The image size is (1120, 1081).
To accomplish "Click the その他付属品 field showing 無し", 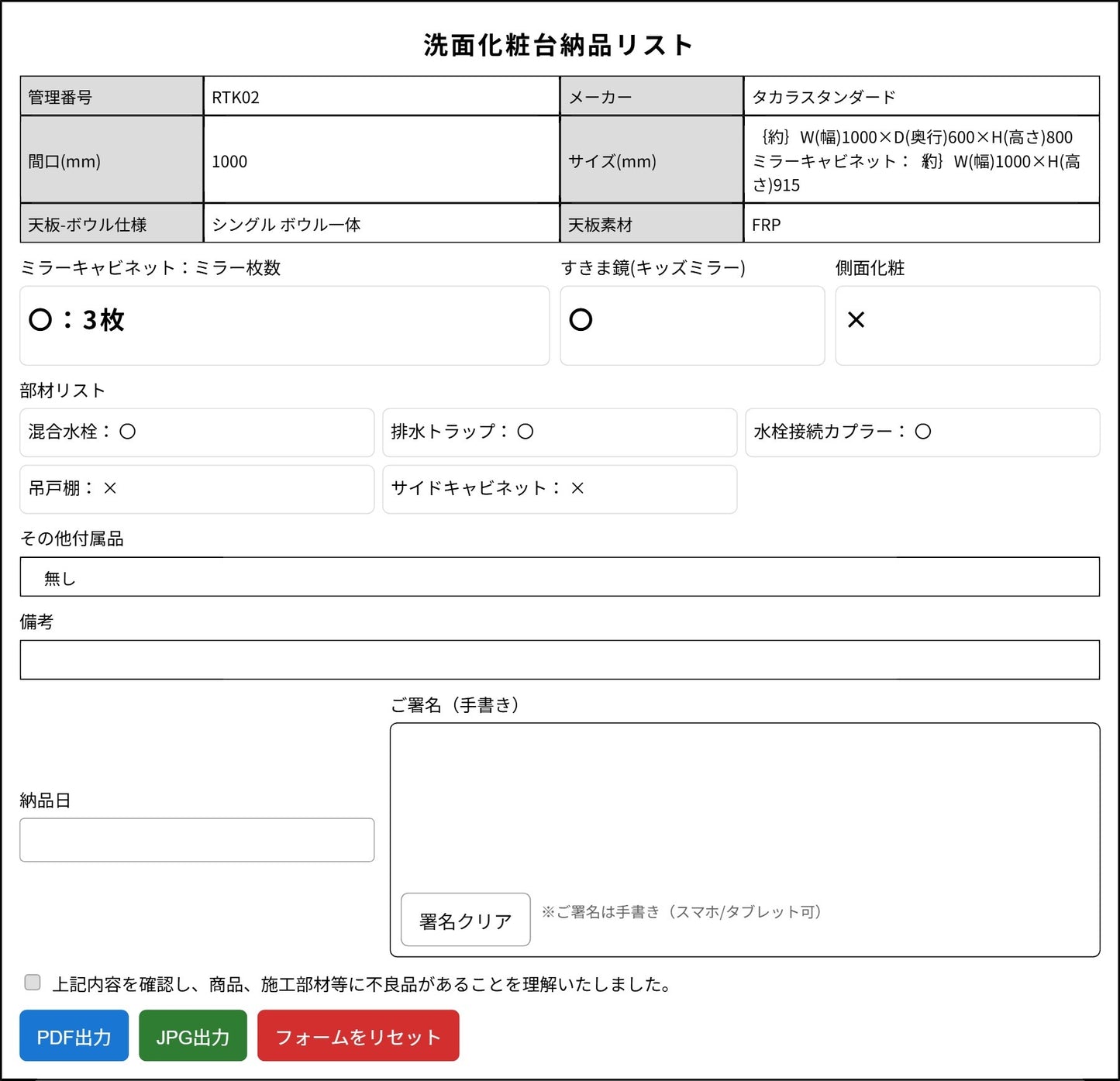I will pos(560,577).
